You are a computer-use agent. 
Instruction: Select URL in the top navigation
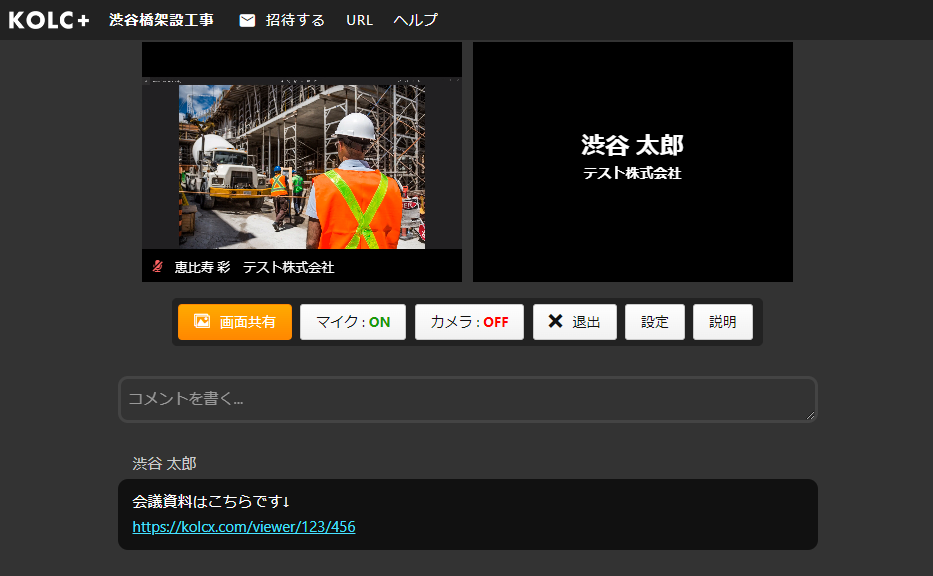(x=359, y=20)
